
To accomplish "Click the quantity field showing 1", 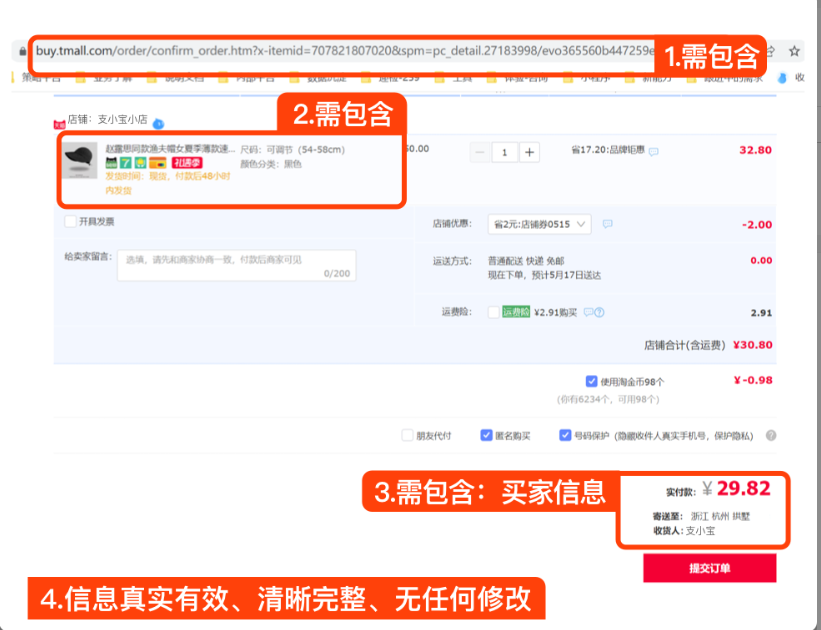I will click(x=505, y=152).
